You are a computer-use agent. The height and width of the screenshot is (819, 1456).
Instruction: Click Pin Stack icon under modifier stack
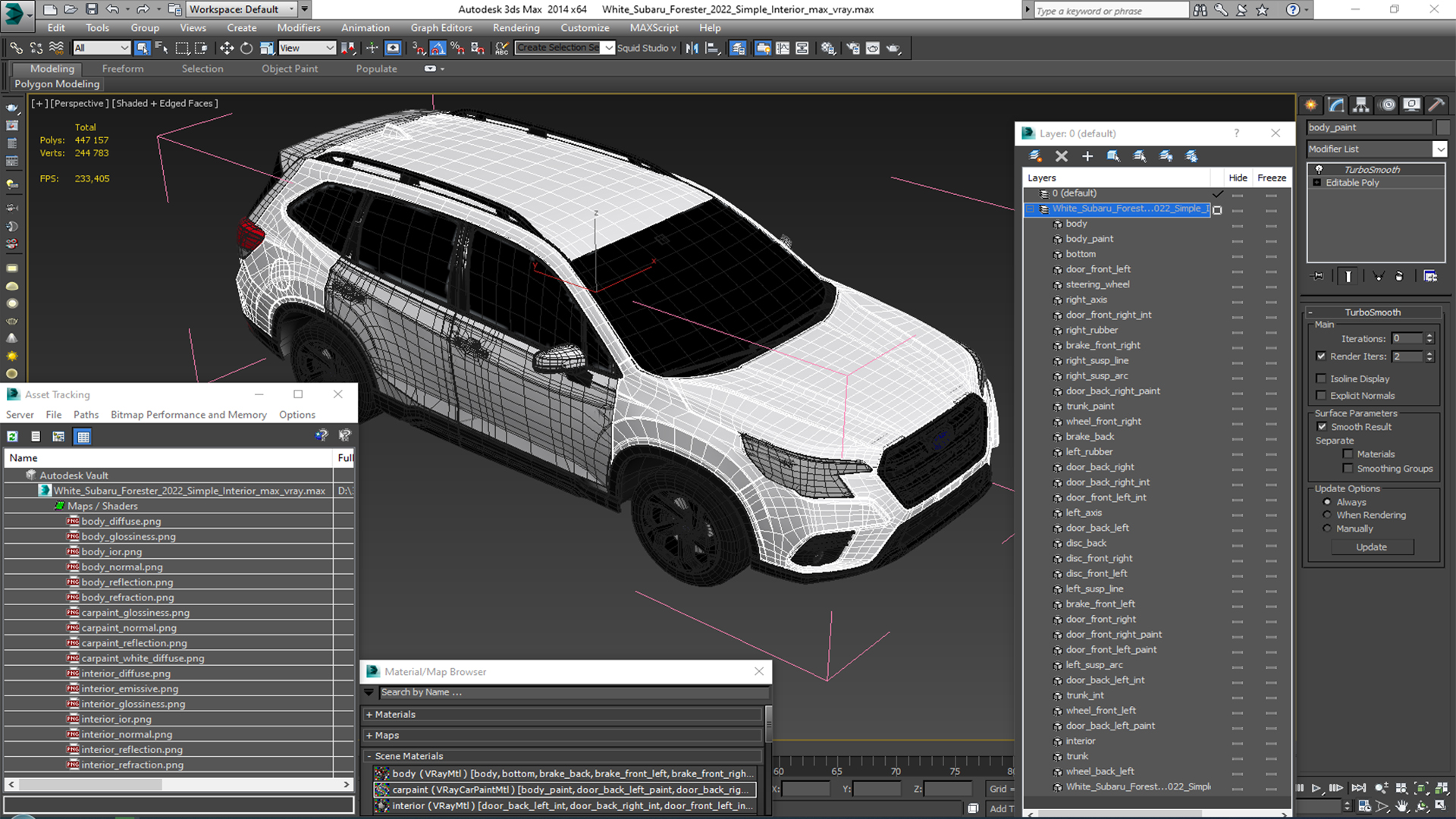(x=1318, y=276)
